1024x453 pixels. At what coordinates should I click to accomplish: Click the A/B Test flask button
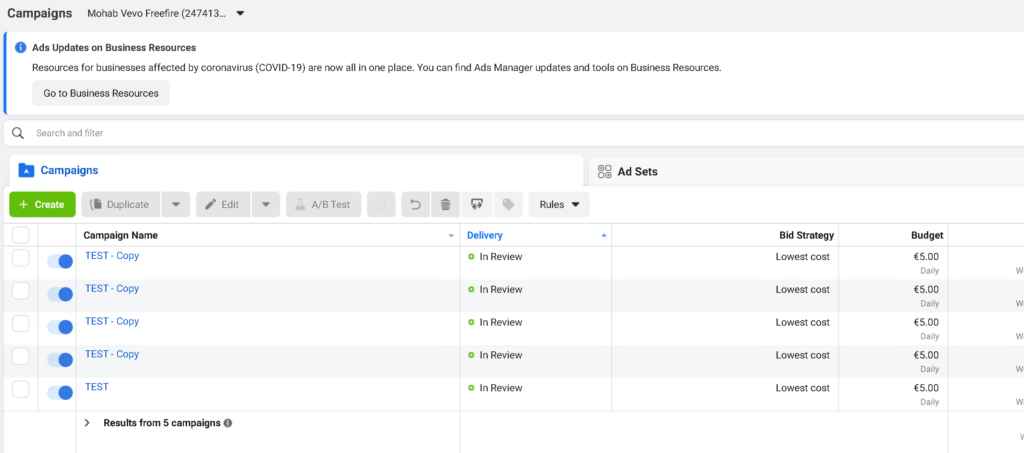[323, 204]
